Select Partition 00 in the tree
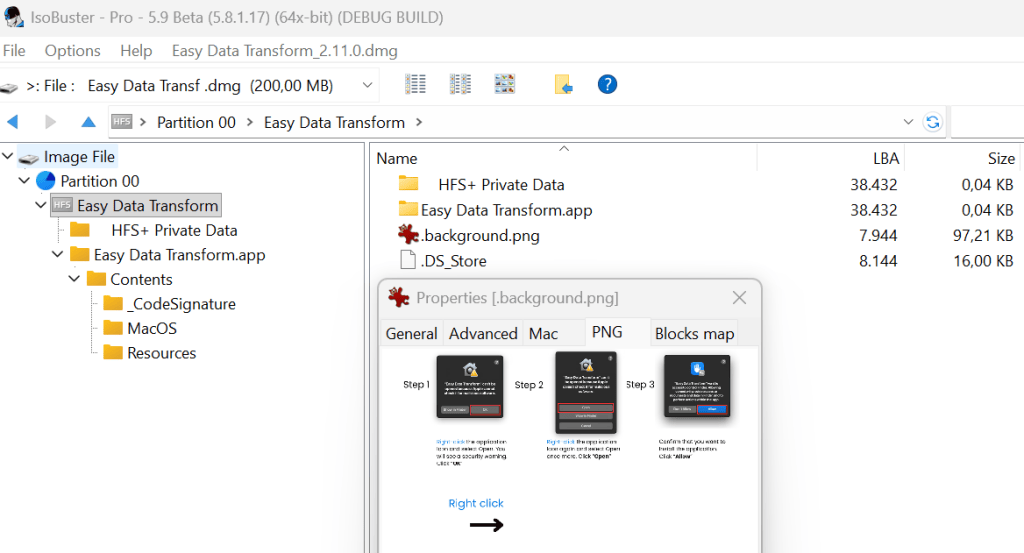Screen dimensions: 1024x553 click(100, 181)
